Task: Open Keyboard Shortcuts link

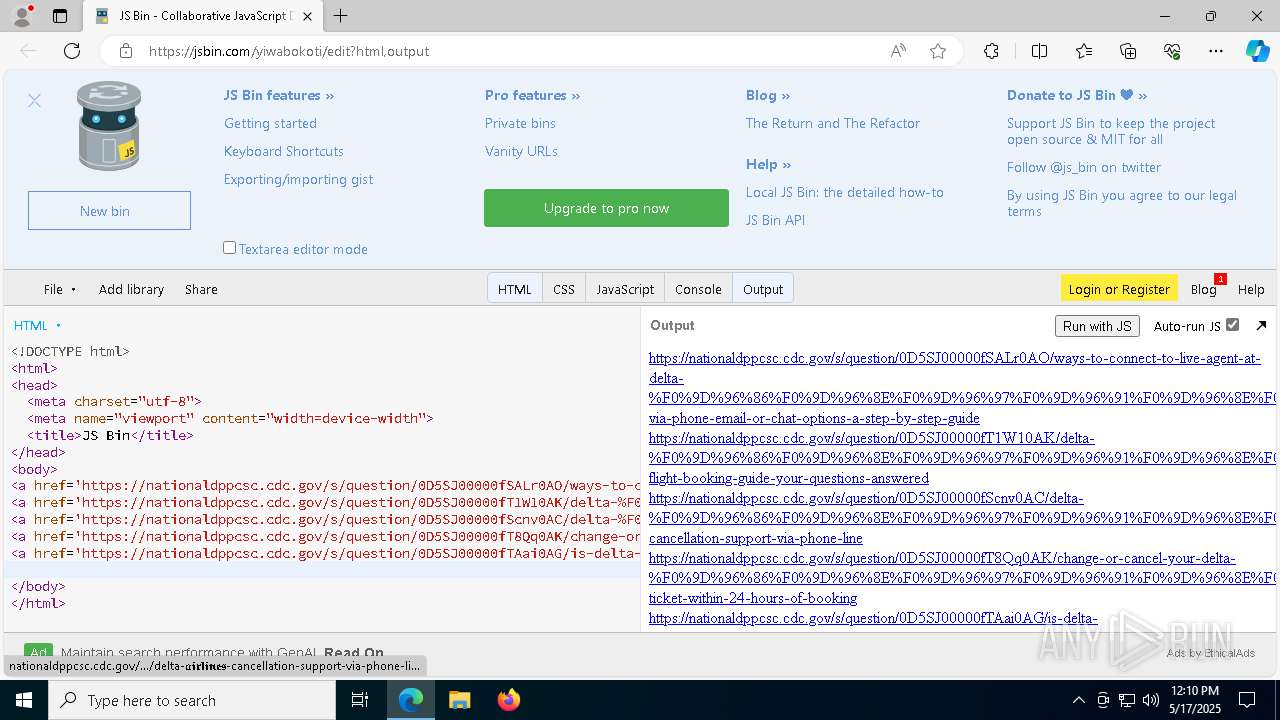Action: pyautogui.click(x=284, y=151)
